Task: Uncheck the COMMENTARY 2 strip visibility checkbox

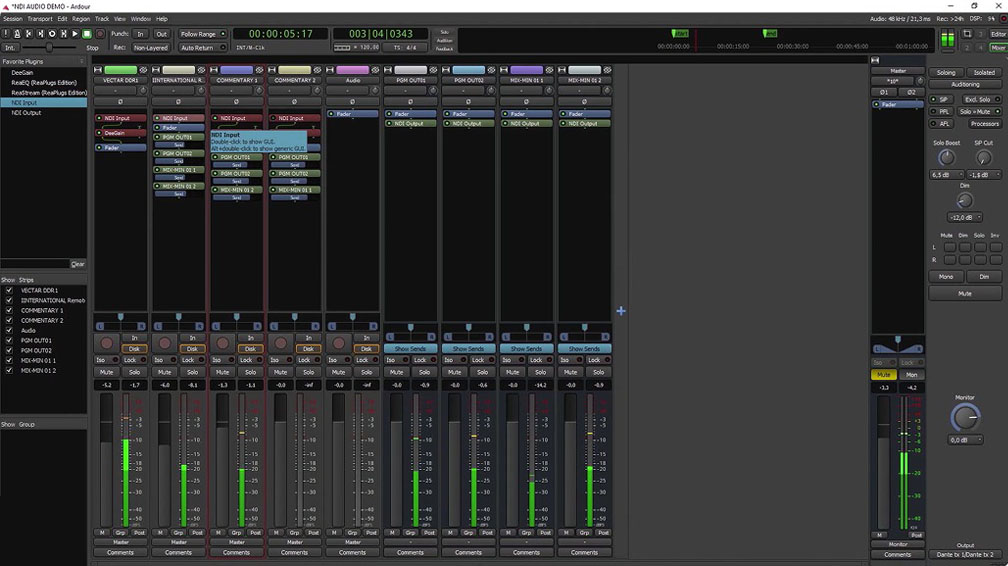Action: (10, 320)
